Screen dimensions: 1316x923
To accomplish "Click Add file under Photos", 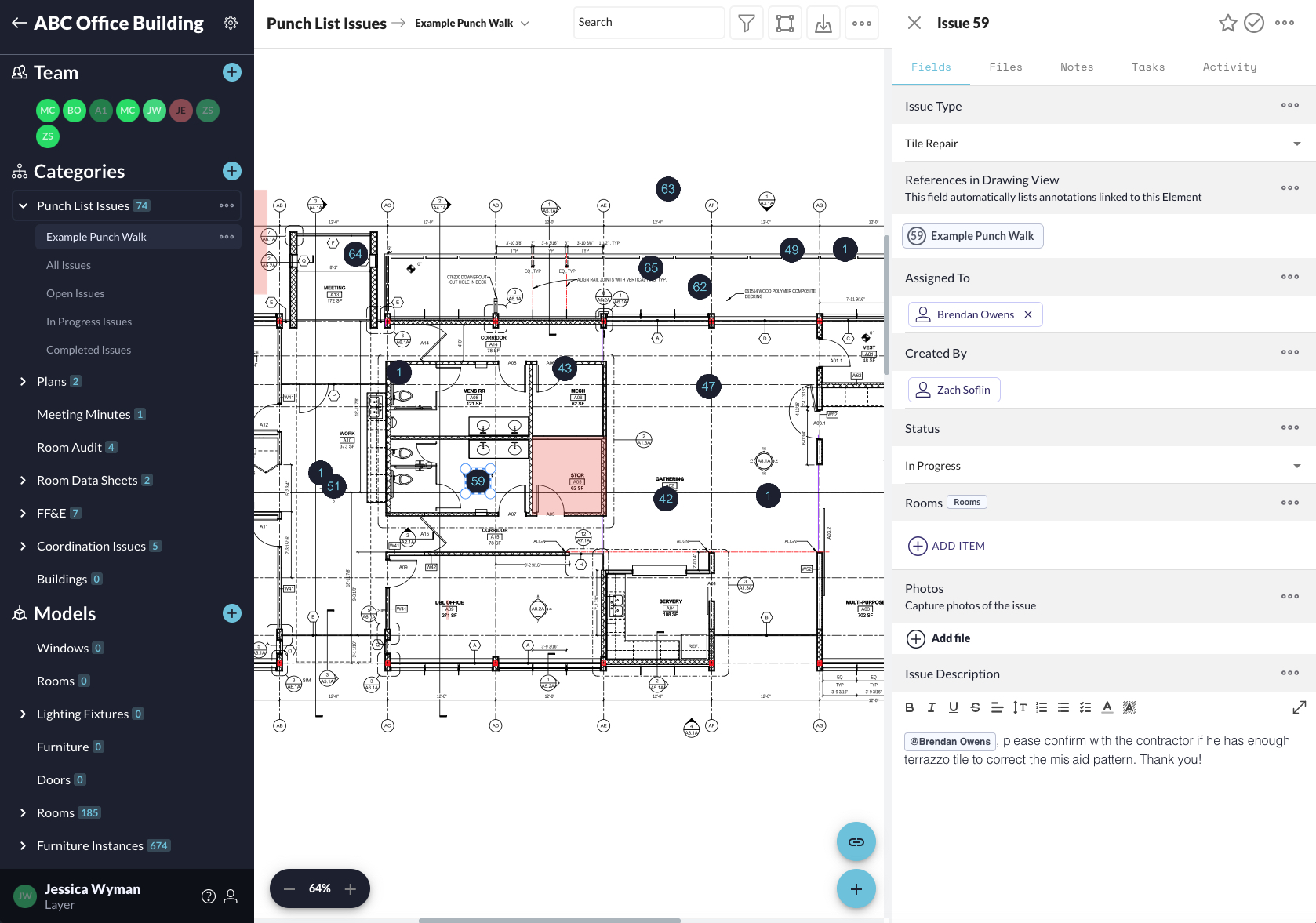I will (939, 638).
